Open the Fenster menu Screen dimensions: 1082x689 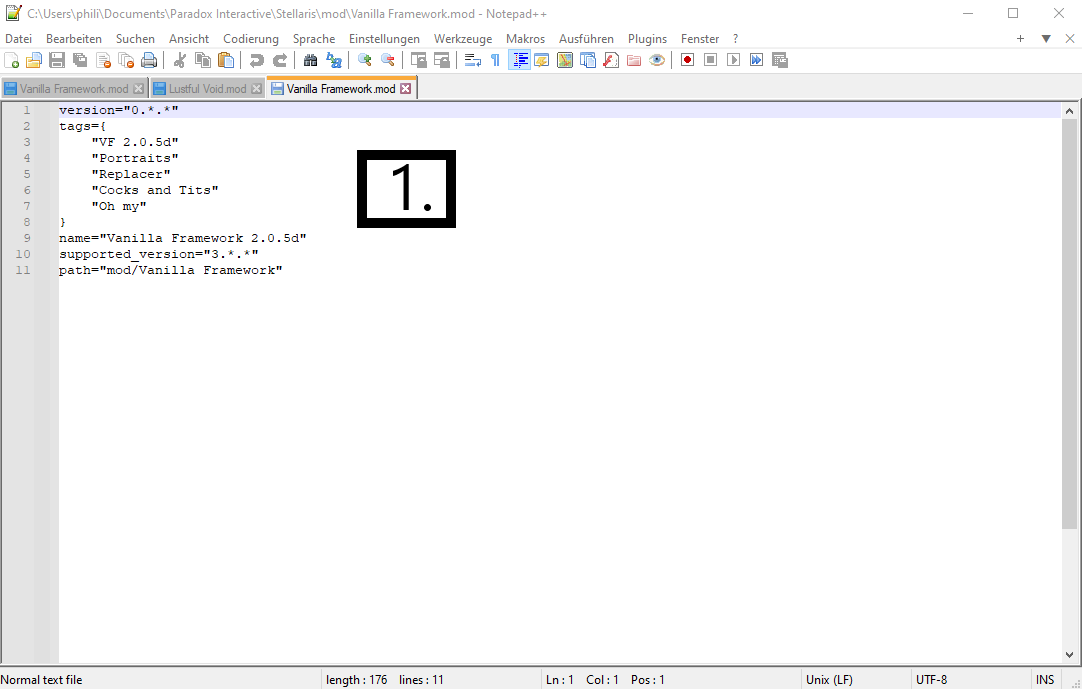(700, 39)
